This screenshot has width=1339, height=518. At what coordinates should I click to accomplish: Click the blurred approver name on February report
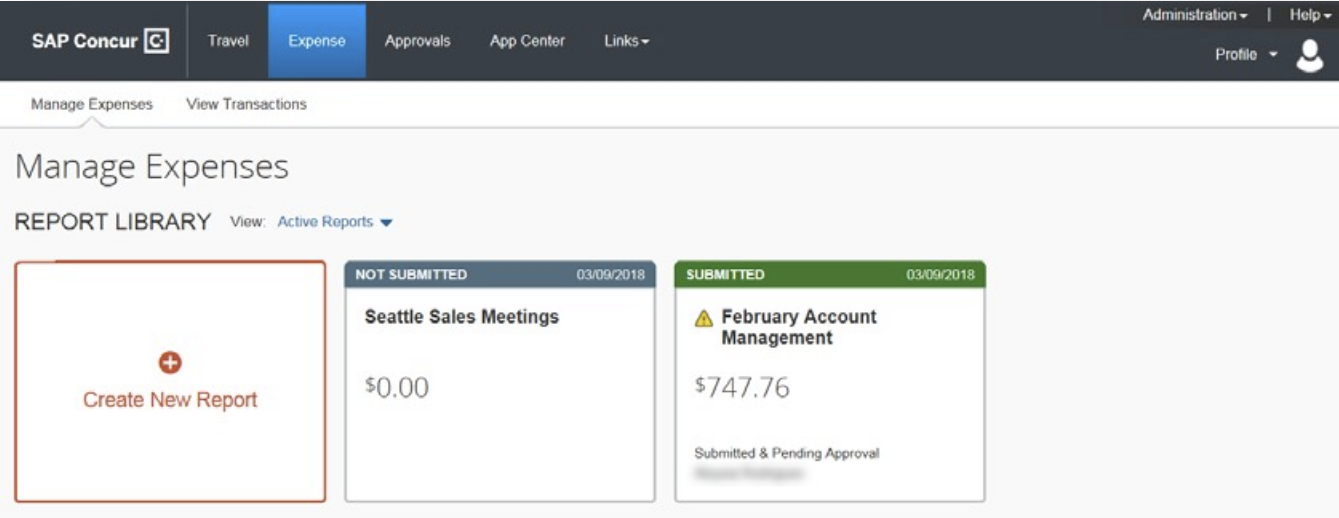(x=748, y=472)
